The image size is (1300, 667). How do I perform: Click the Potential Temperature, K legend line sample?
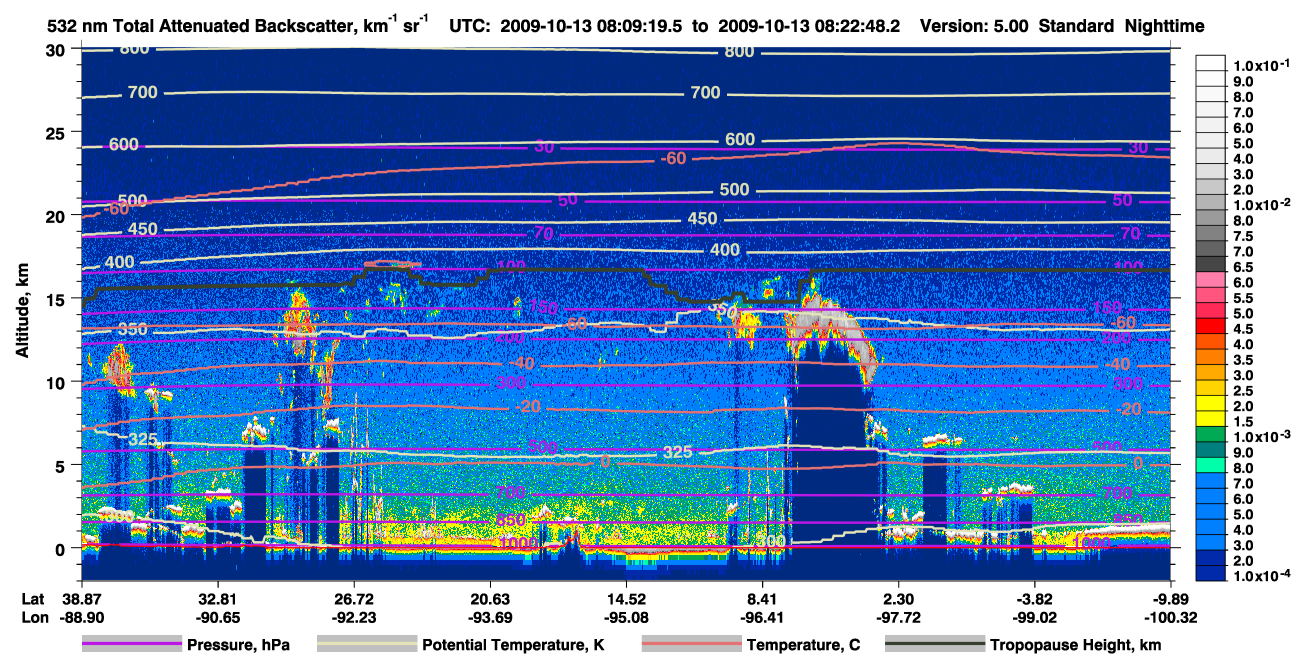[367, 645]
